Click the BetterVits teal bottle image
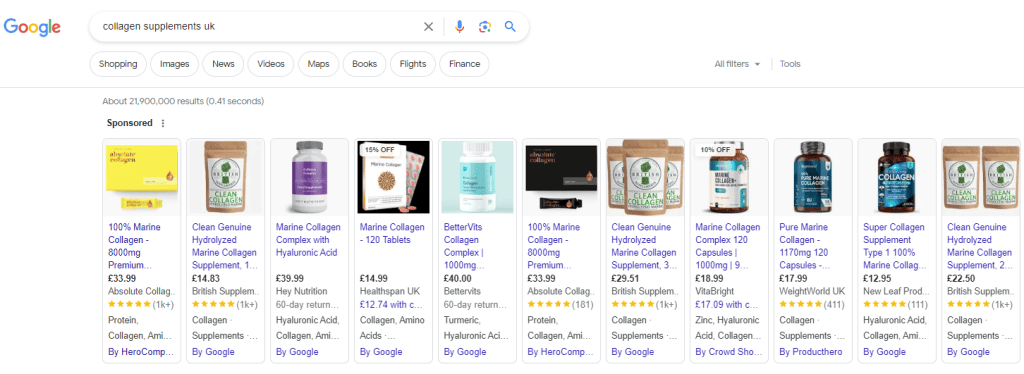Image resolution: width=1024 pixels, height=374 pixels. 477,177
